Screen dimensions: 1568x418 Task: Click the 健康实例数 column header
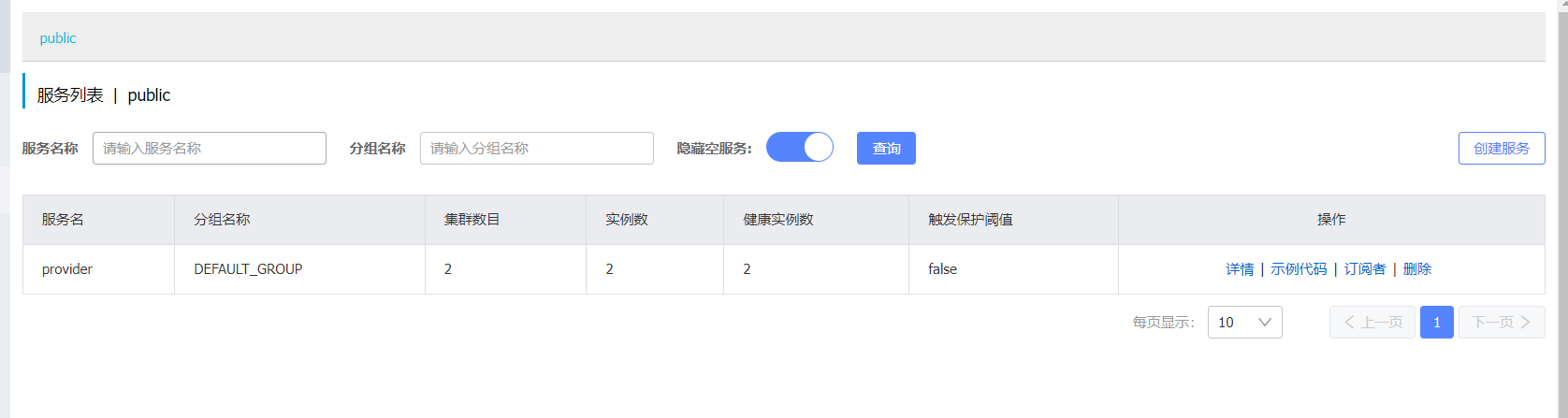point(778,220)
